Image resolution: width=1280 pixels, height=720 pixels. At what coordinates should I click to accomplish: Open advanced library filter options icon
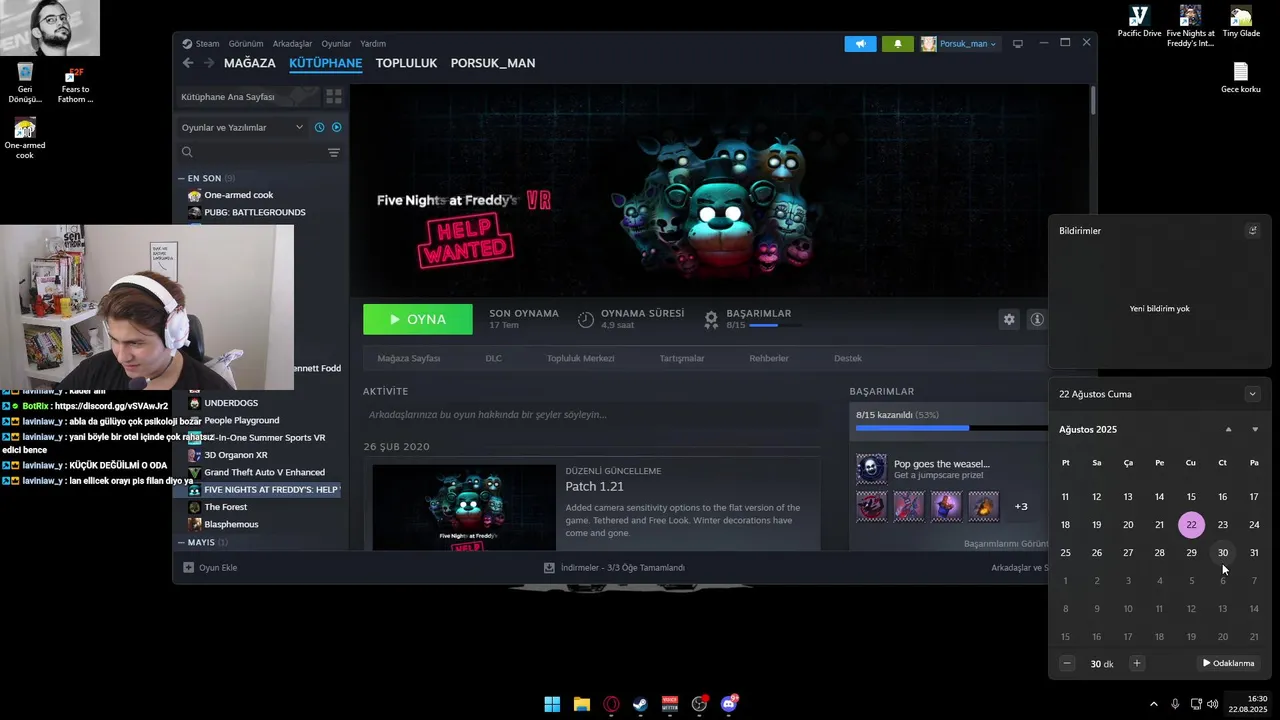coord(334,153)
